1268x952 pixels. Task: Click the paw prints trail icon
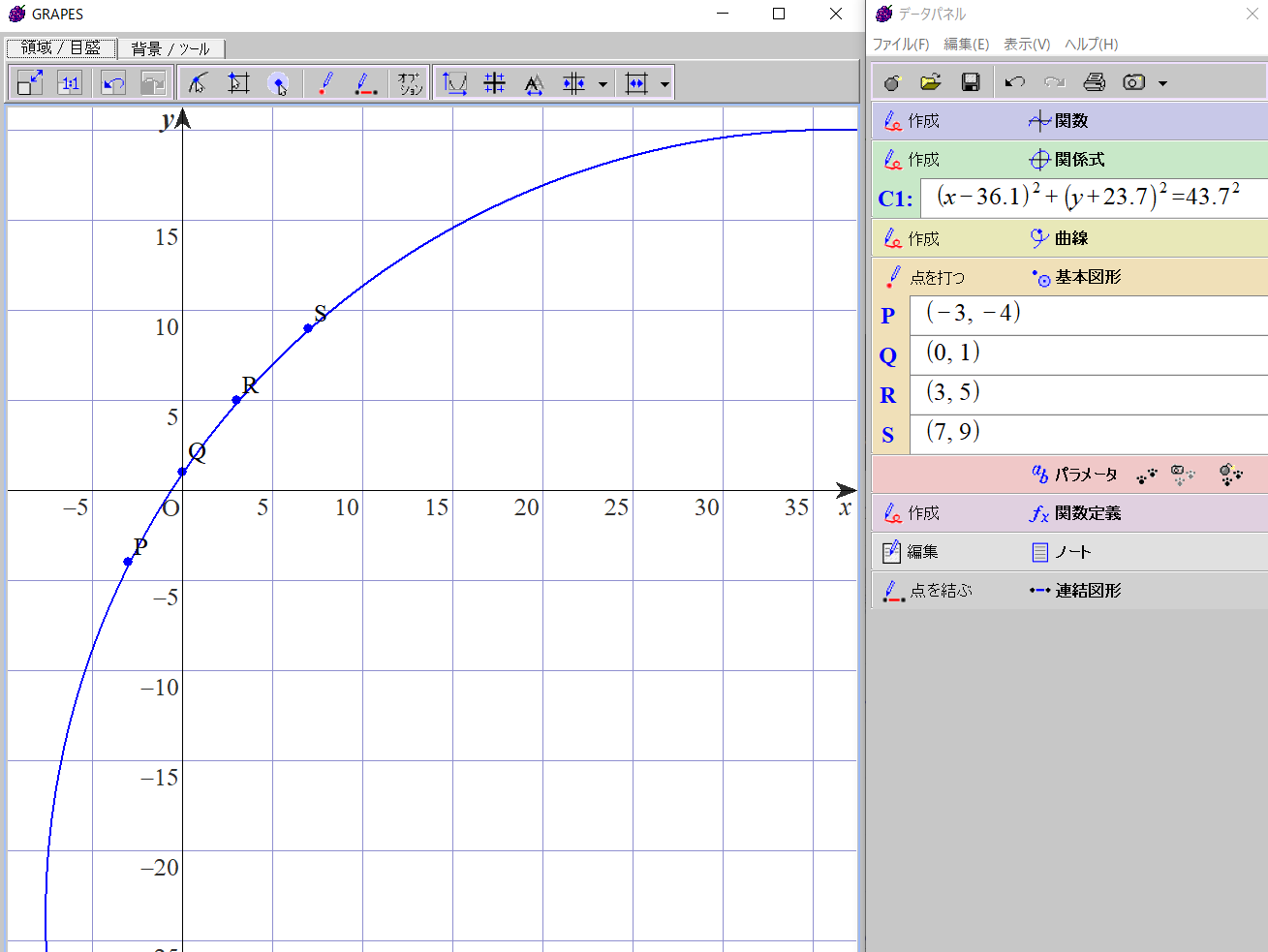pyautogui.click(x=1147, y=476)
